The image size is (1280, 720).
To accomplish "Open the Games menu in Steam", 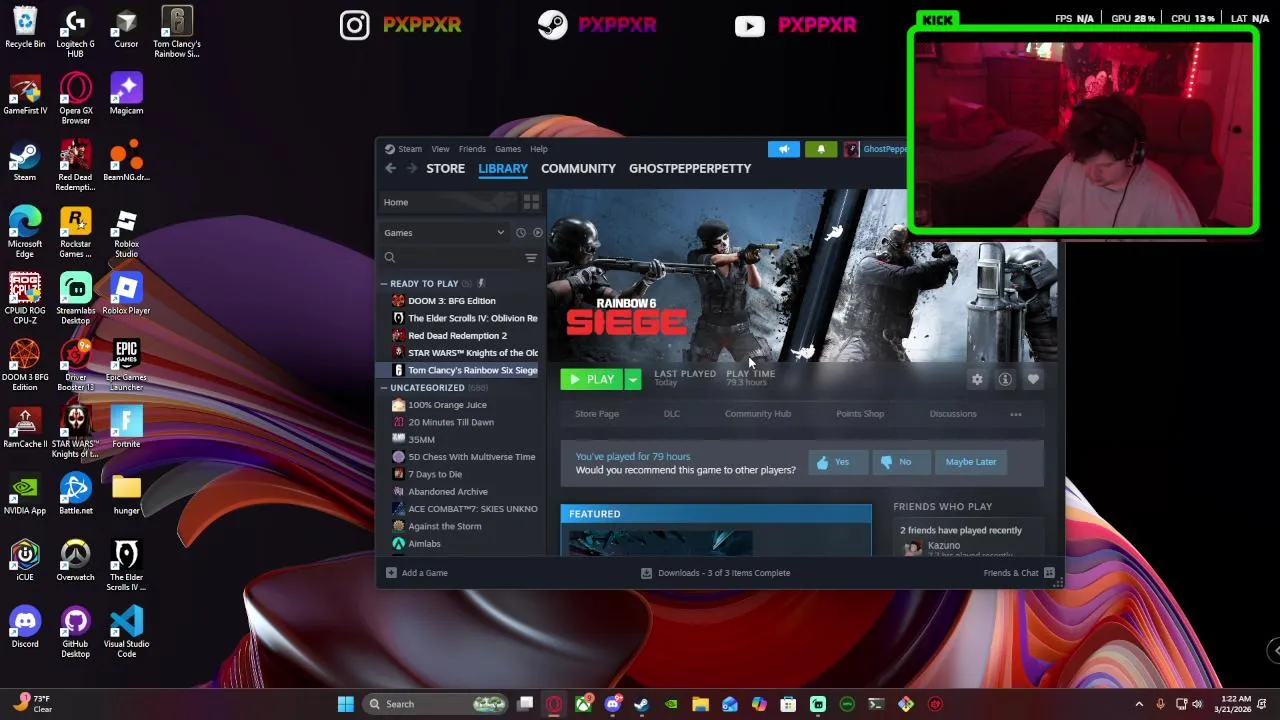I will [x=508, y=149].
